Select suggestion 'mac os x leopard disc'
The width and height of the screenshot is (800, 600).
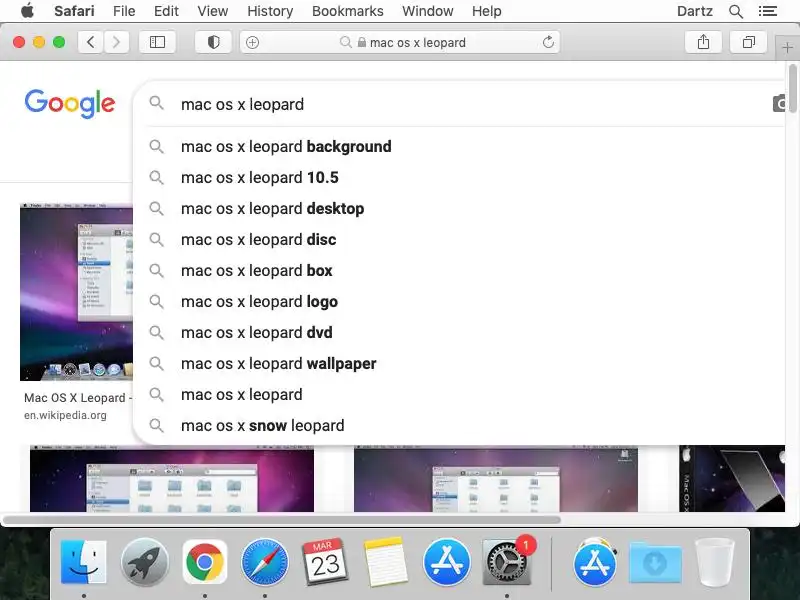[x=459, y=240]
